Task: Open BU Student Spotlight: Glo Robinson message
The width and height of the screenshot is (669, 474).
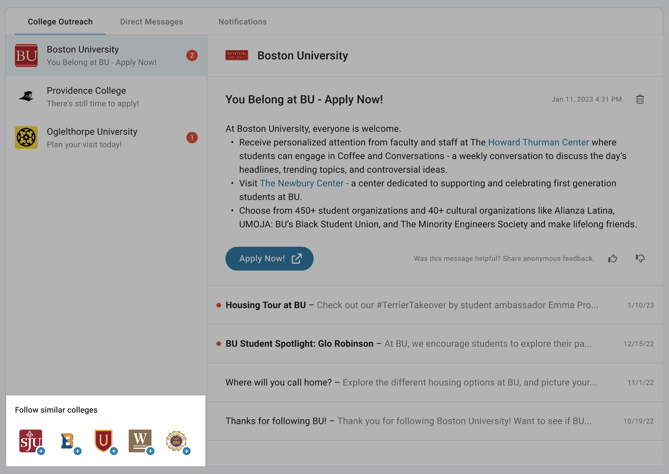Action: click(435, 343)
